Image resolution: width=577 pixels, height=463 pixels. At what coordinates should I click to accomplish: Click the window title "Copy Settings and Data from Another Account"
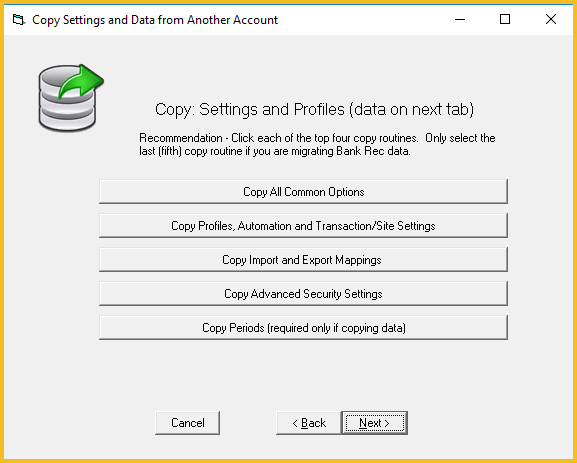click(x=155, y=20)
